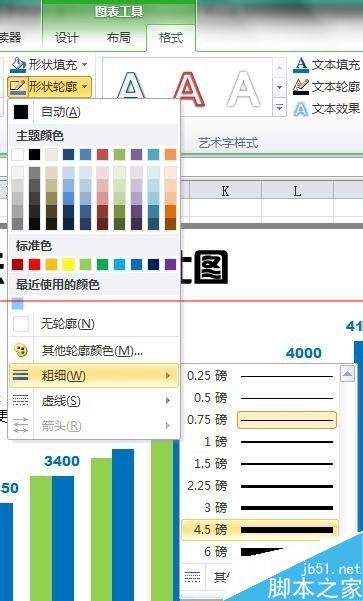This screenshot has width=363, height=601.
Task: Select the yellow standard color
Action: coord(69,264)
